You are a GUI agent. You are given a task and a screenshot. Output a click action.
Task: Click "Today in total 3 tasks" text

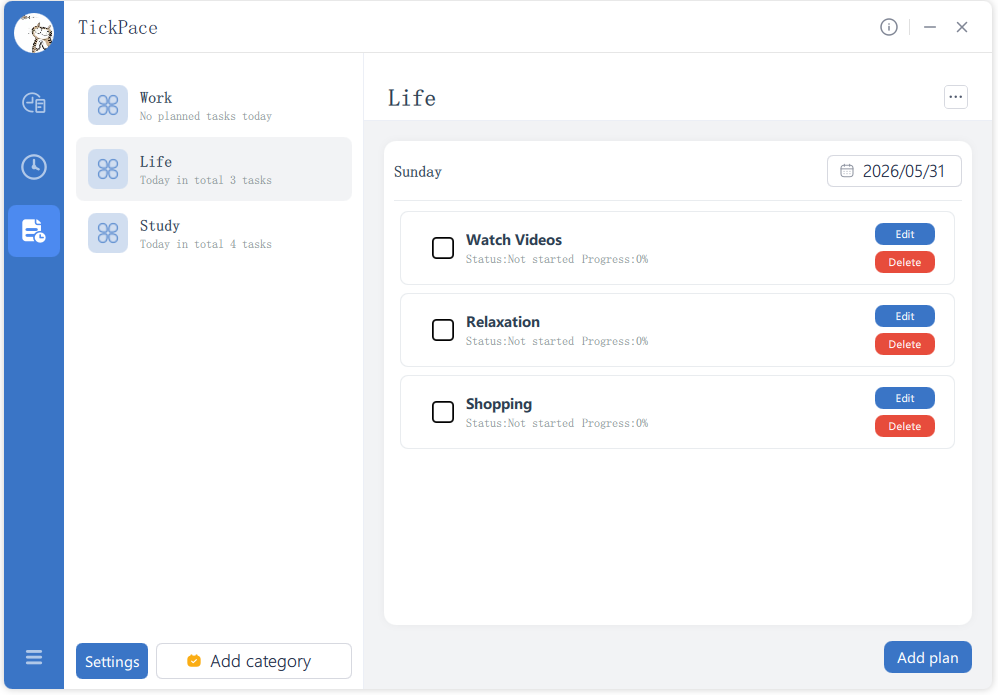pyautogui.click(x=206, y=180)
